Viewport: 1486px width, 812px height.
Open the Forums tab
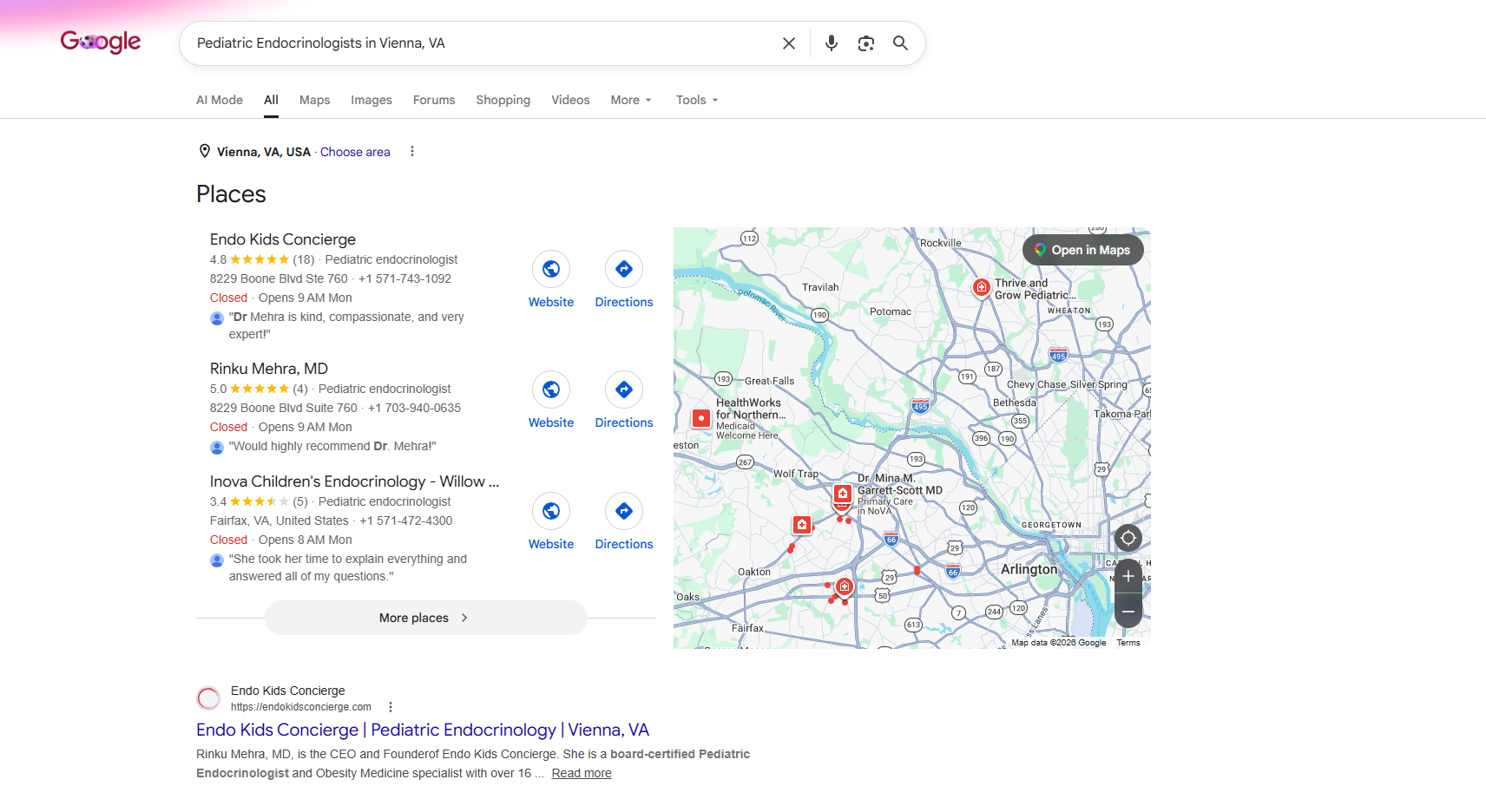click(x=434, y=100)
